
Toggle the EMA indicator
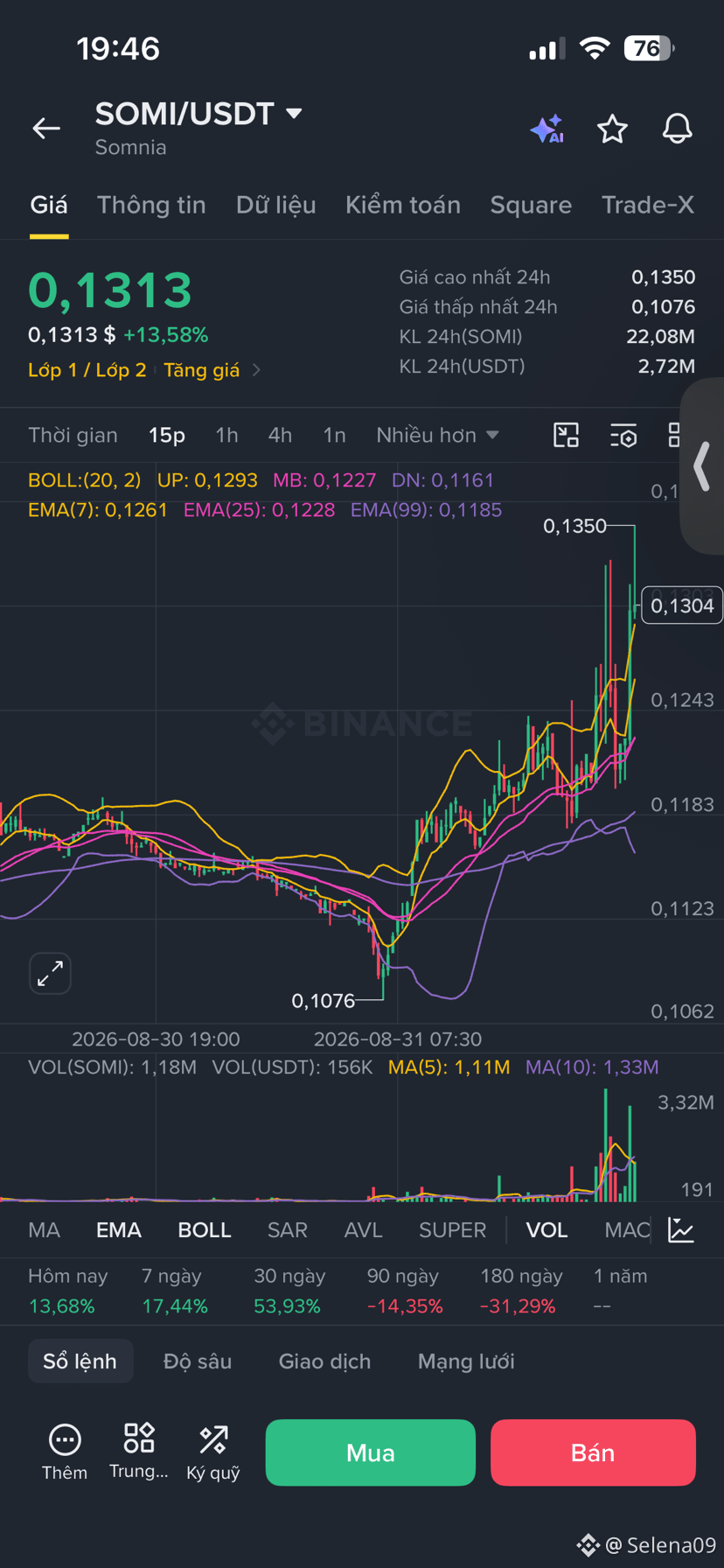coord(119,1230)
